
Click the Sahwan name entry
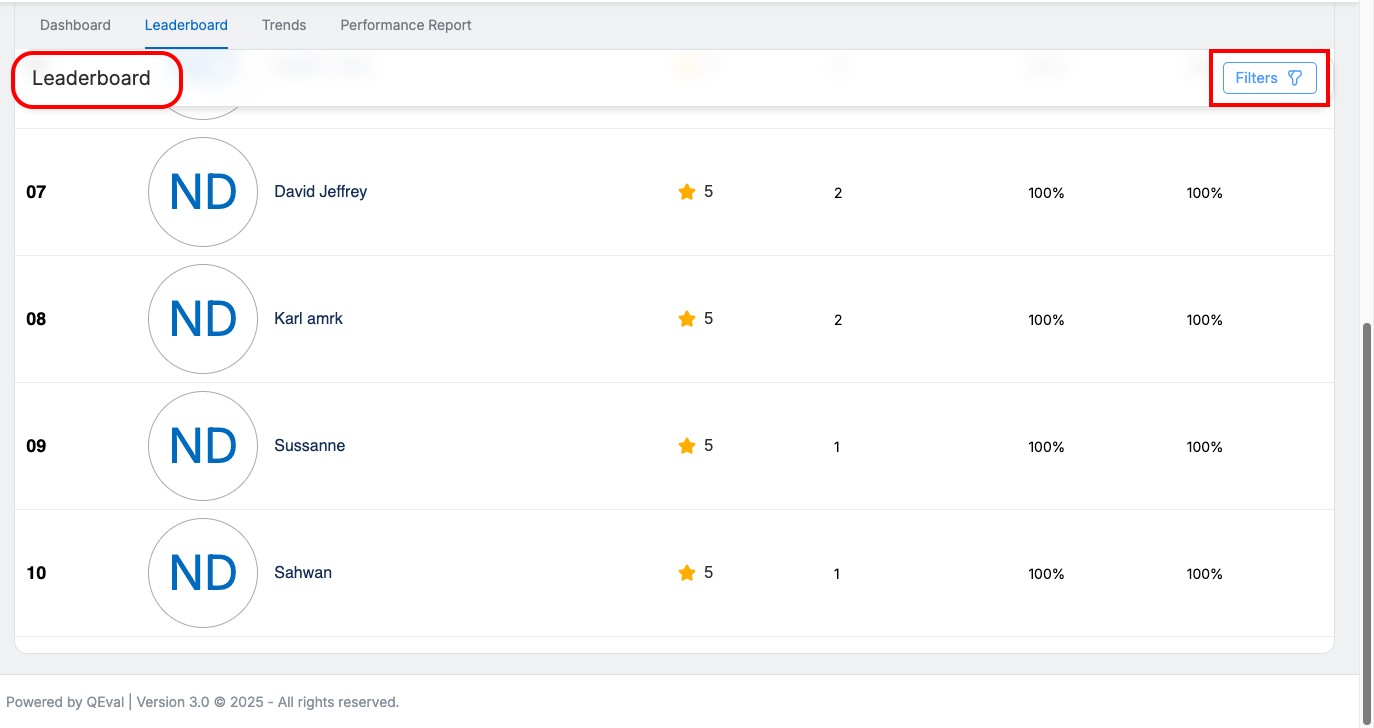click(302, 572)
